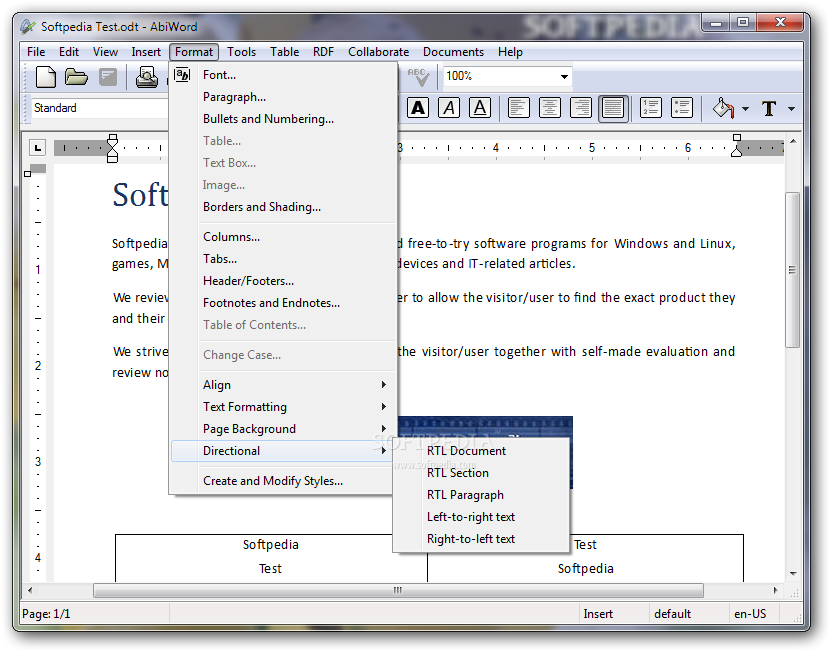Click the vertical scrollbar thumb

pyautogui.click(x=792, y=270)
